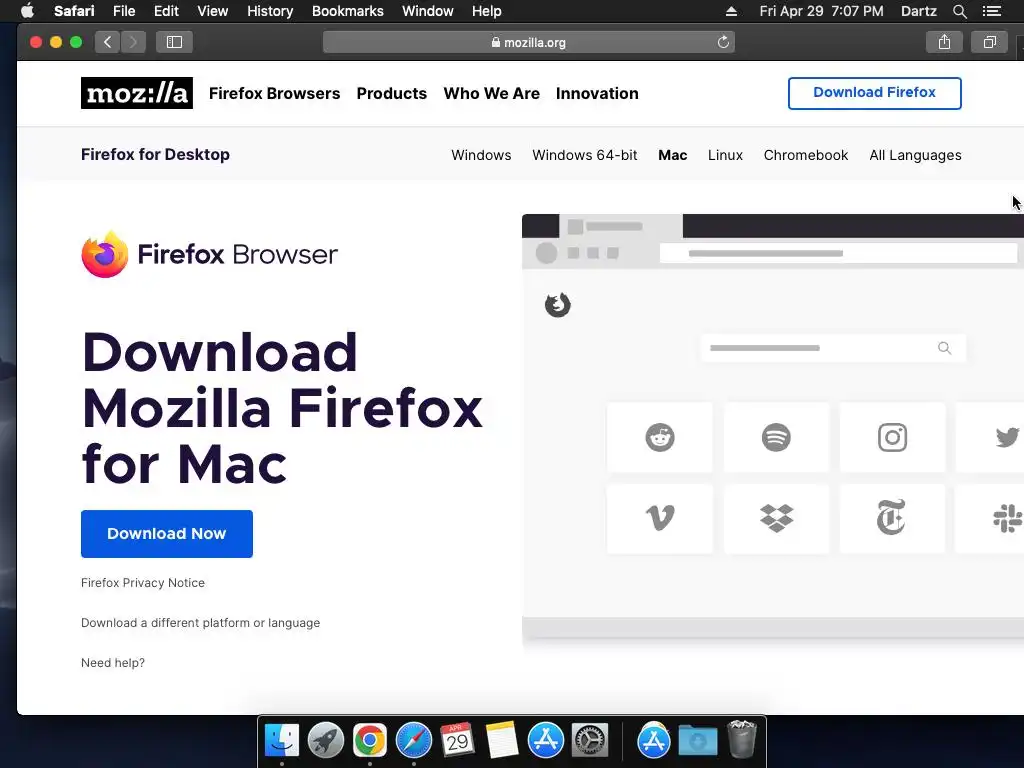
Task: Open Calendar showing 29 in Dock
Action: point(457,740)
